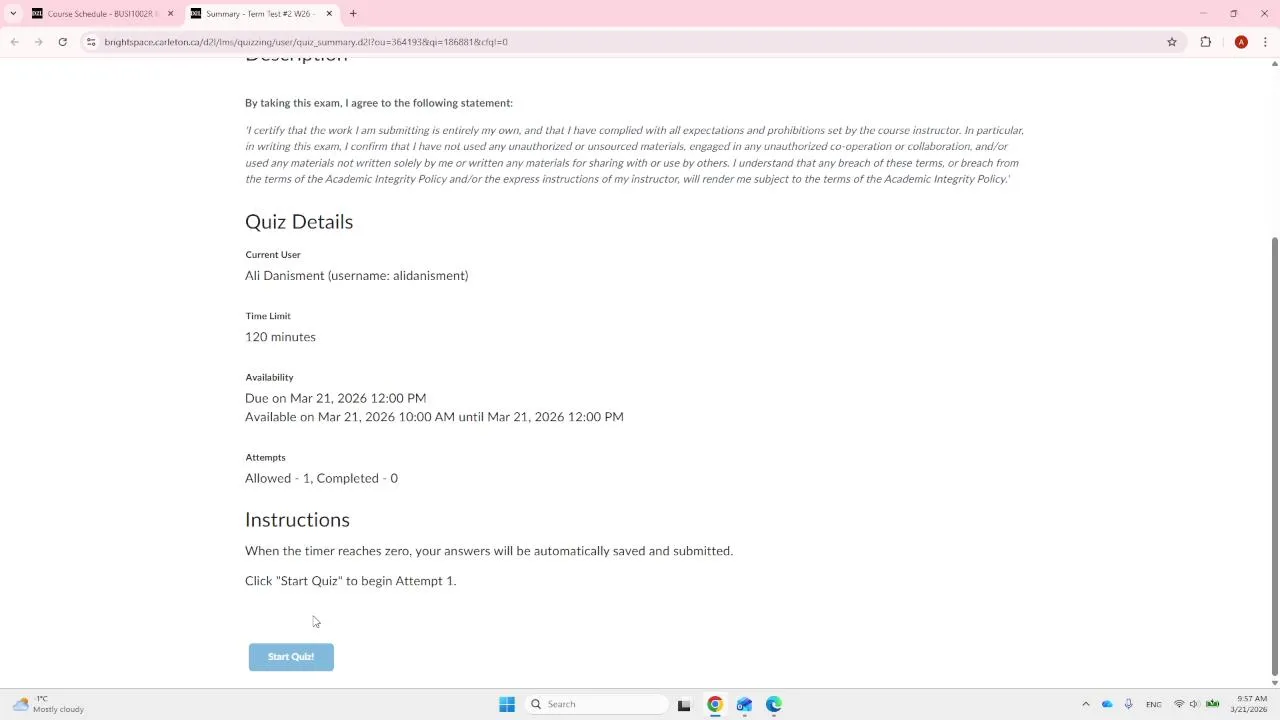This screenshot has width=1280, height=720.
Task: Click the Instructions heading
Action: pyautogui.click(x=297, y=520)
